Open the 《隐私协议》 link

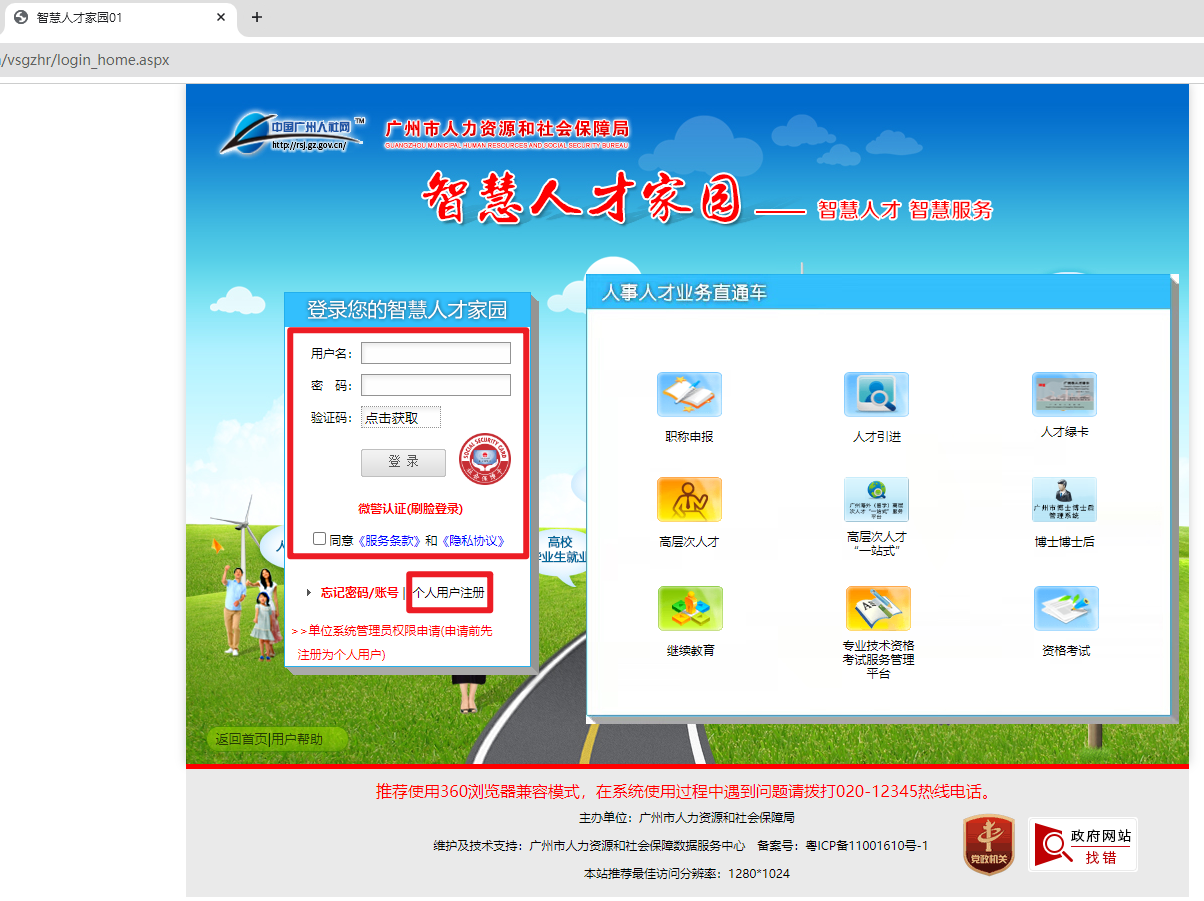point(471,540)
